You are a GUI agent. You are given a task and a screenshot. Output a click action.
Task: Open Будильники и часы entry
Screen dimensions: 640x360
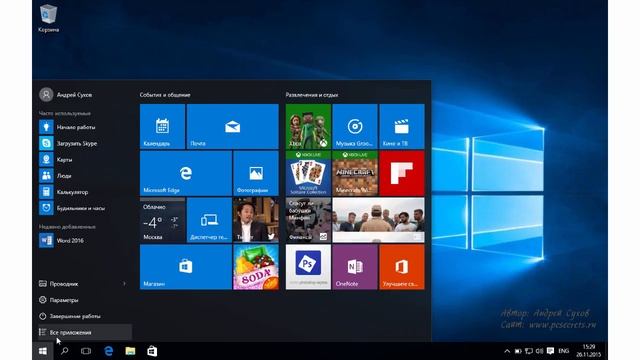point(85,208)
